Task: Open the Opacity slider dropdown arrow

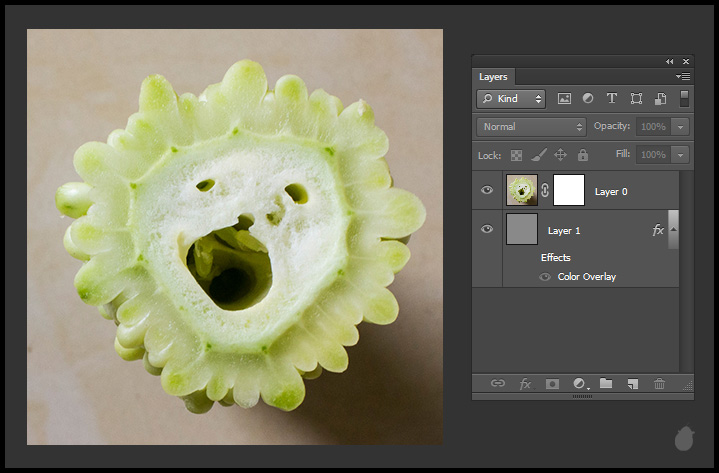Action: [680, 127]
